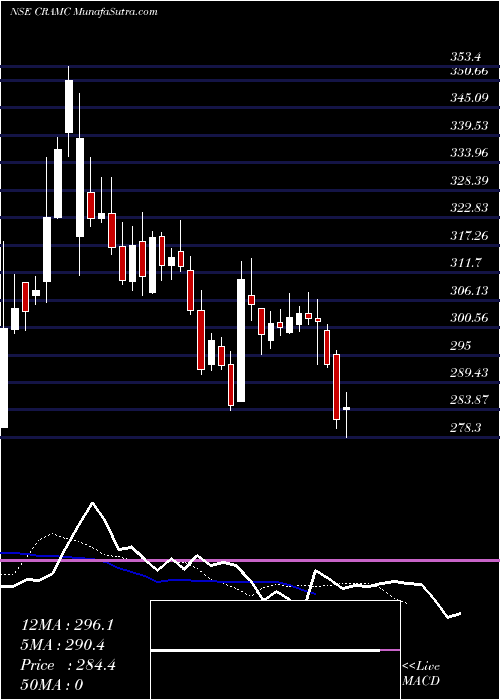The image size is (500, 700).
Task: Click the <<Live MACD label
Action: [x=421, y=674]
